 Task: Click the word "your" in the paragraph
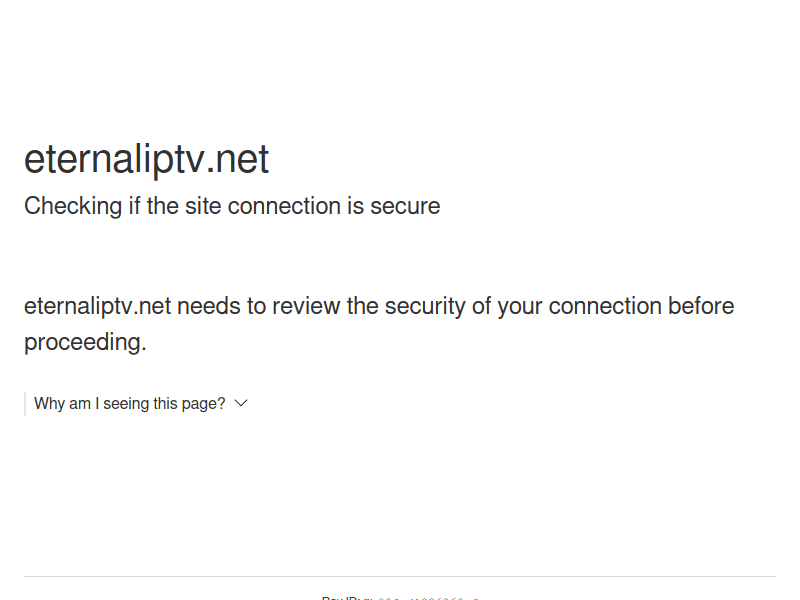(520, 306)
